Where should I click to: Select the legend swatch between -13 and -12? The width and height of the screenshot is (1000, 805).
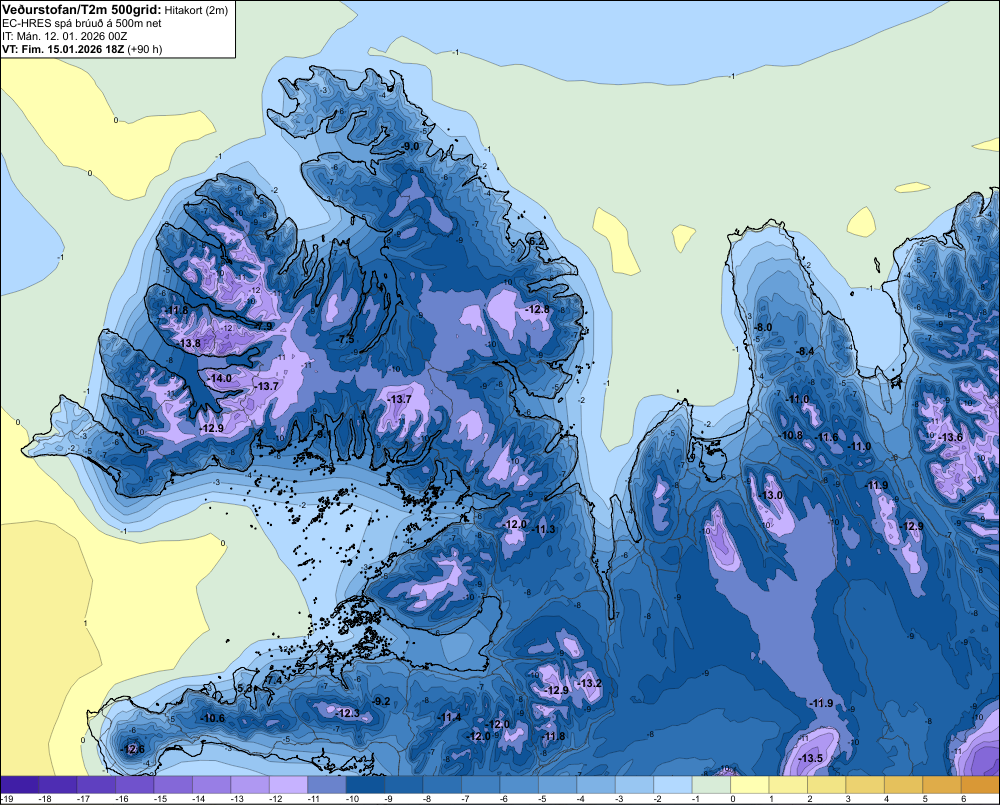pyautogui.click(x=250, y=785)
